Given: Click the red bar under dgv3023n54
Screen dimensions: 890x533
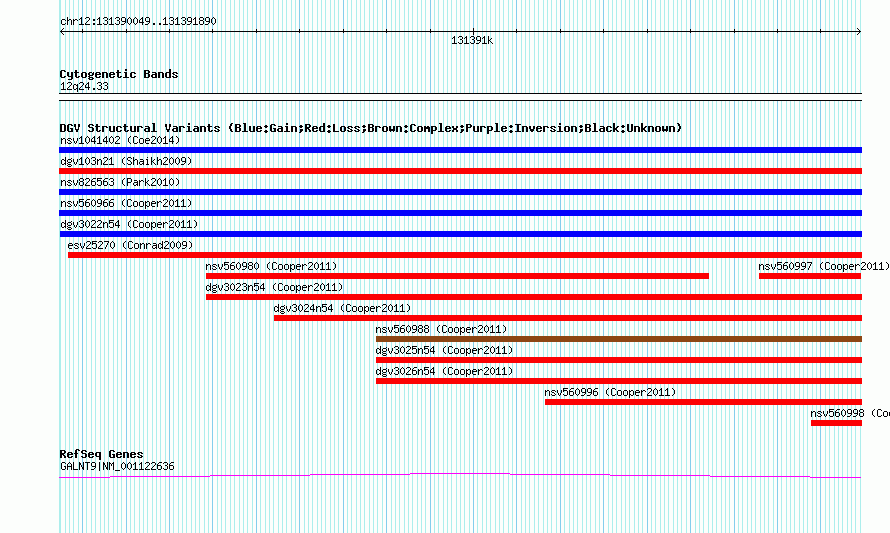Looking at the screenshot, I should pos(534,297).
